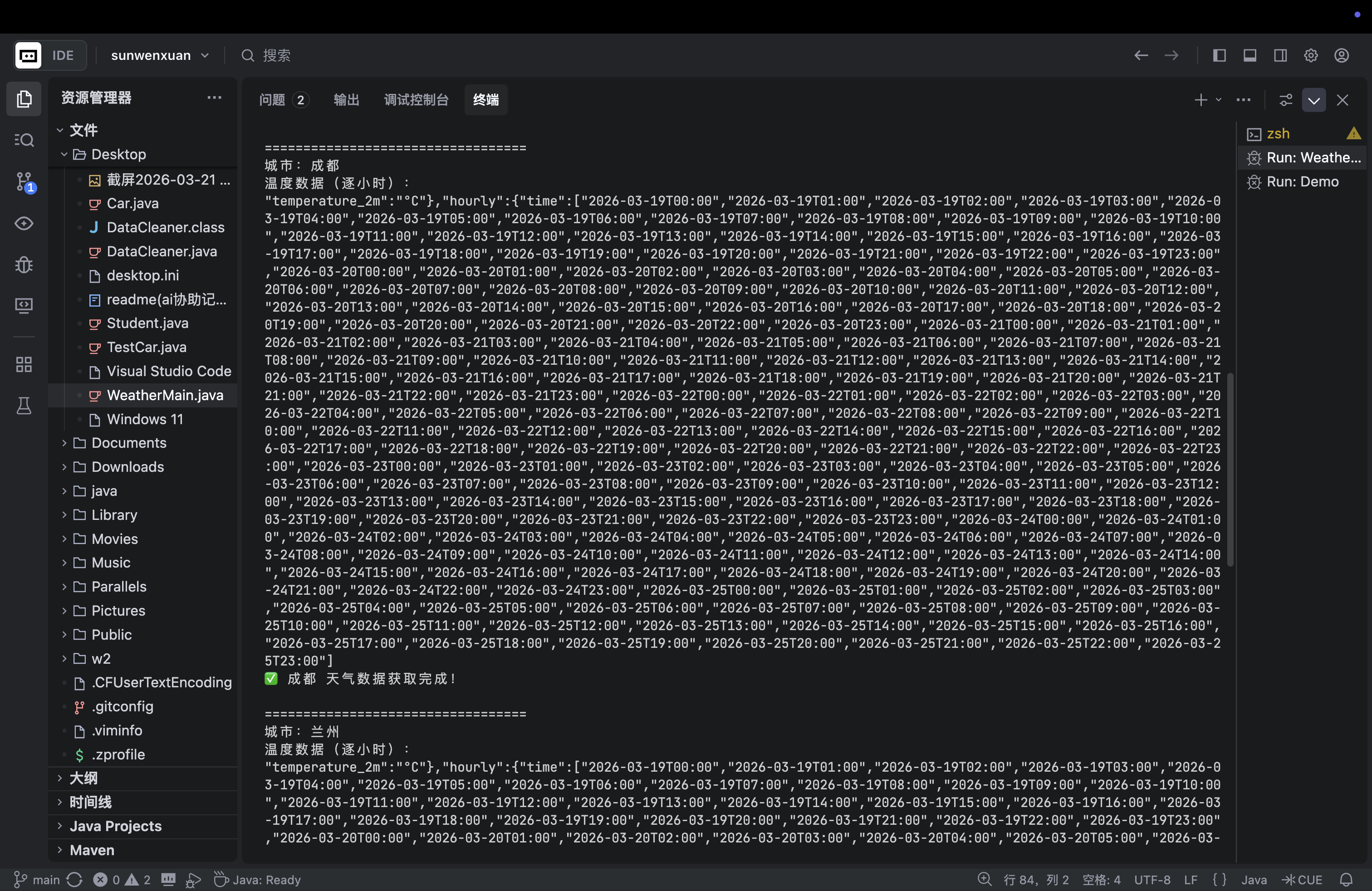Open the settings gear in top bar
The height and width of the screenshot is (891, 1372).
pyautogui.click(x=1311, y=55)
